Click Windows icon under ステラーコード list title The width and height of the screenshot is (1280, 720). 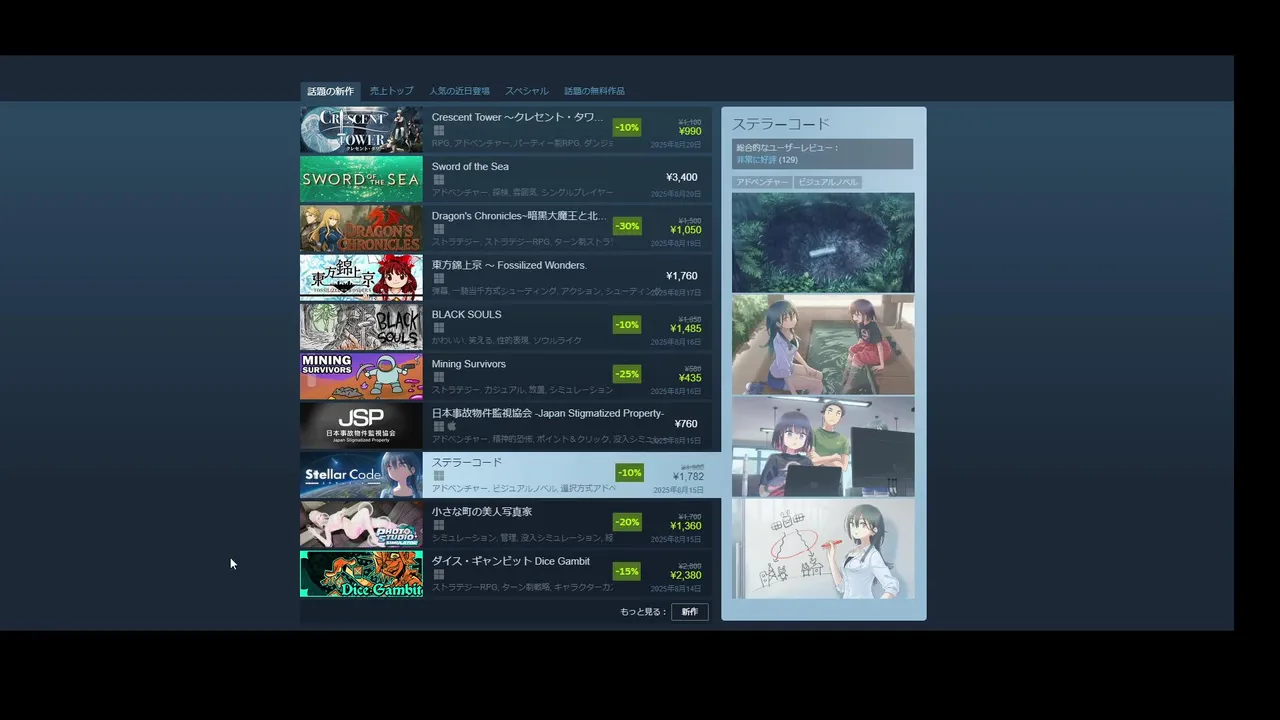(x=438, y=476)
